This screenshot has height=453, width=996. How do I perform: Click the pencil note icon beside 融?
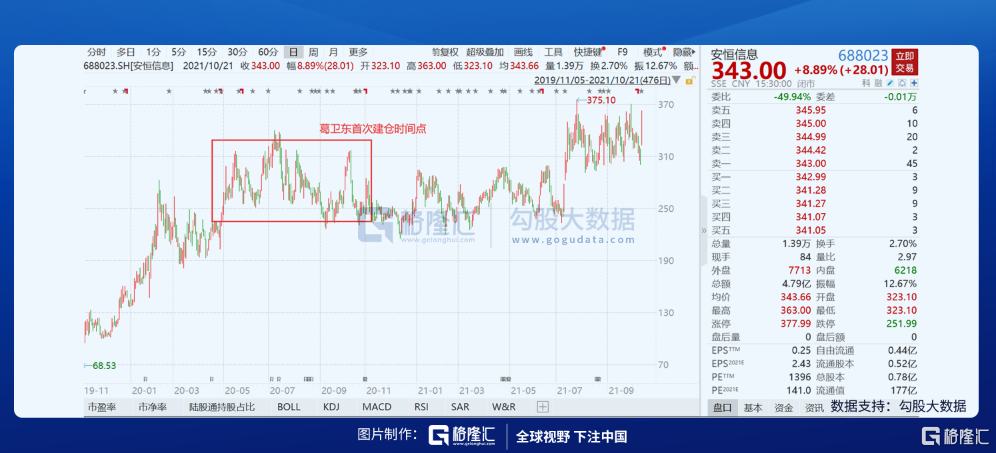point(890,83)
